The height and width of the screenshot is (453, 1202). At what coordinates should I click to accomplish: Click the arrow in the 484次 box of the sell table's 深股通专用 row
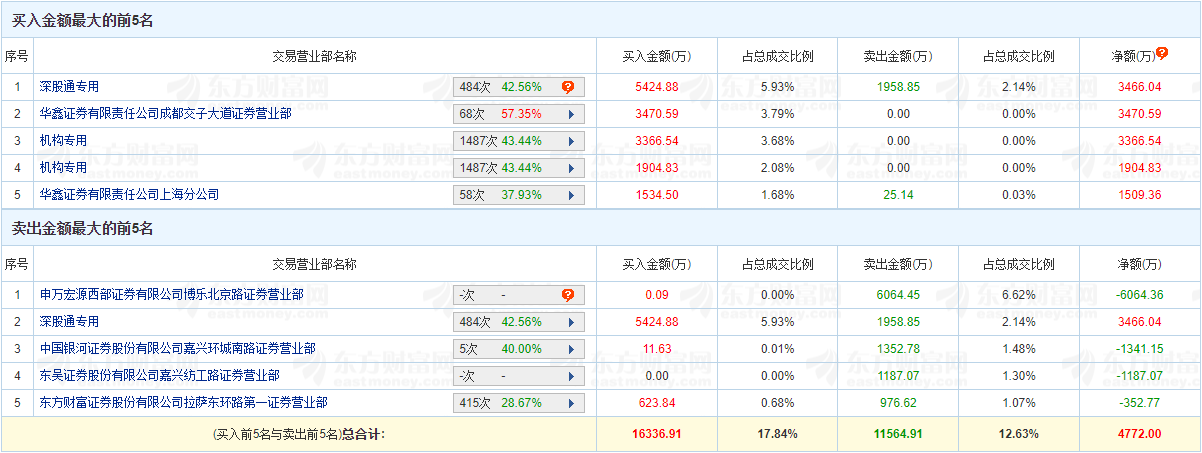[571, 322]
